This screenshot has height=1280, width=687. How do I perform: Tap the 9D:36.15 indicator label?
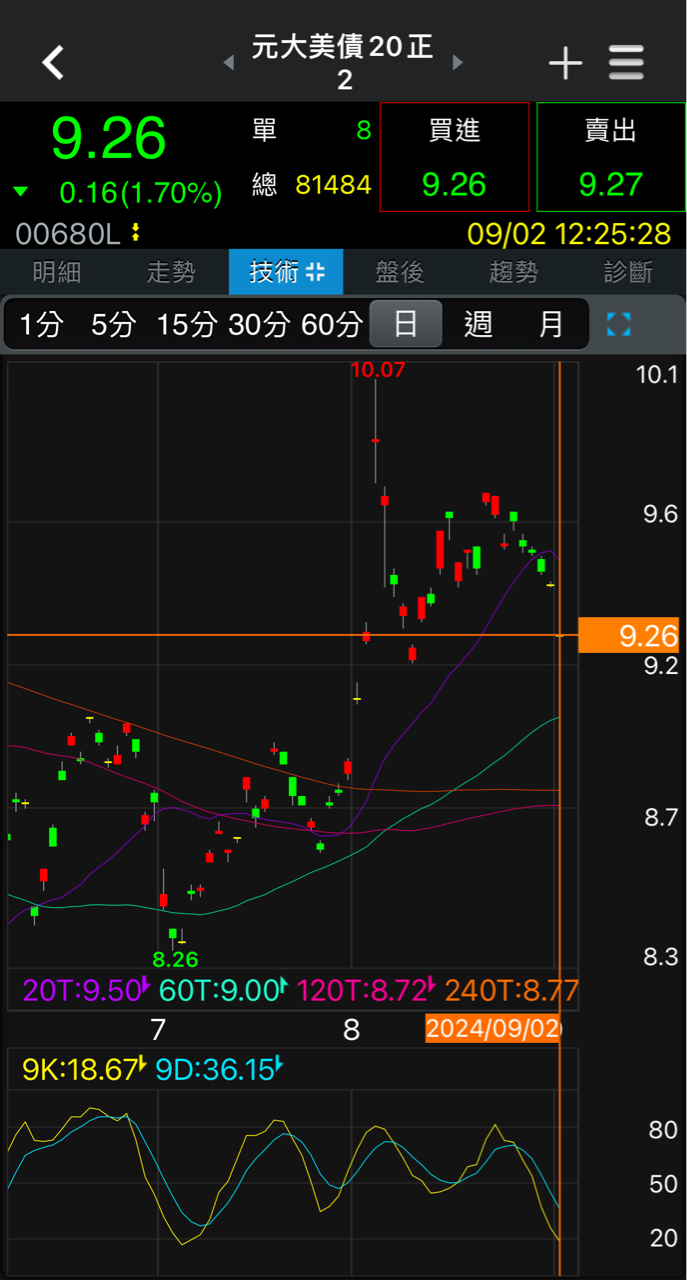[219, 1070]
